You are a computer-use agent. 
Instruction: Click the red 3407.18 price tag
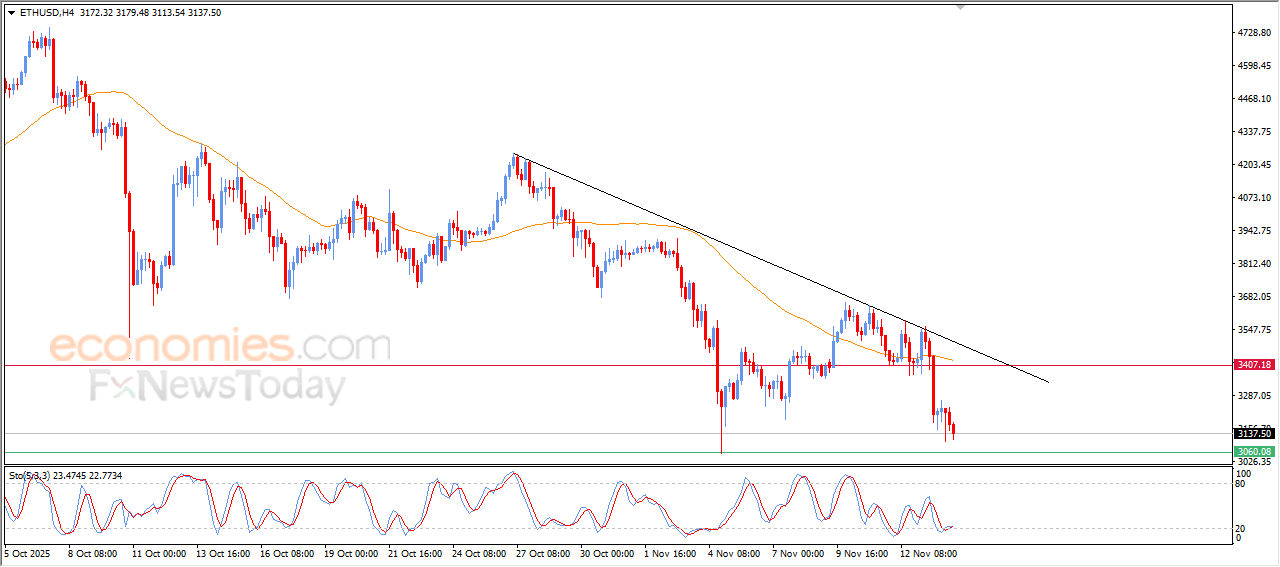tap(1255, 365)
